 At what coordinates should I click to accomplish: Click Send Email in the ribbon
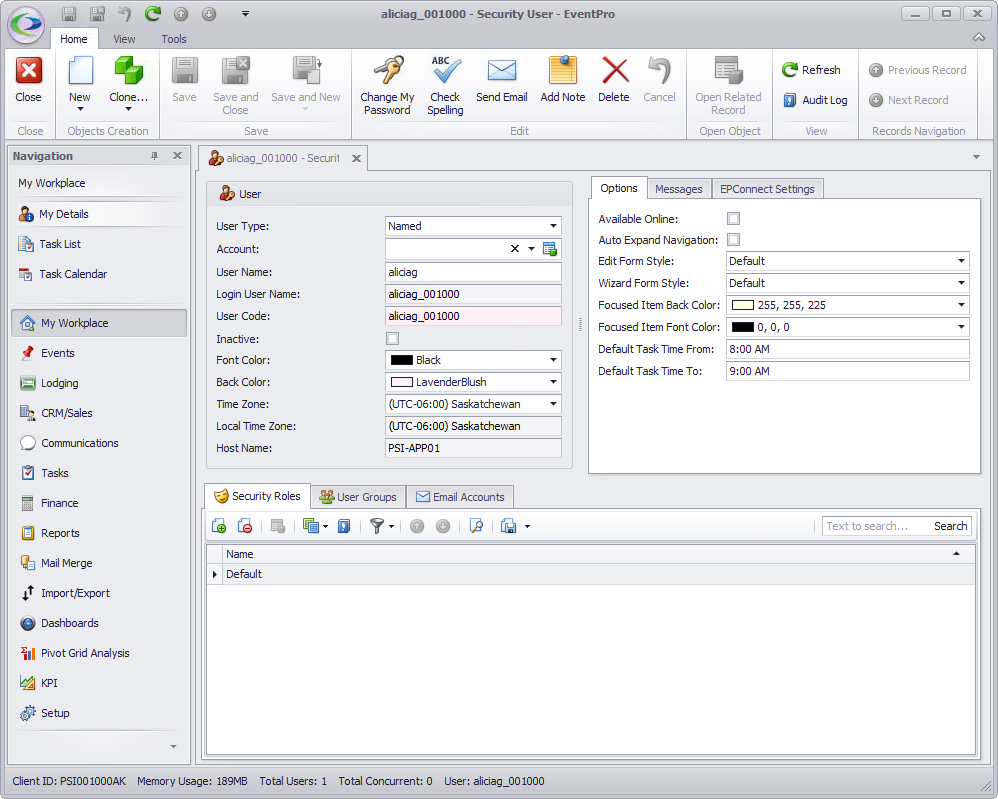point(502,80)
